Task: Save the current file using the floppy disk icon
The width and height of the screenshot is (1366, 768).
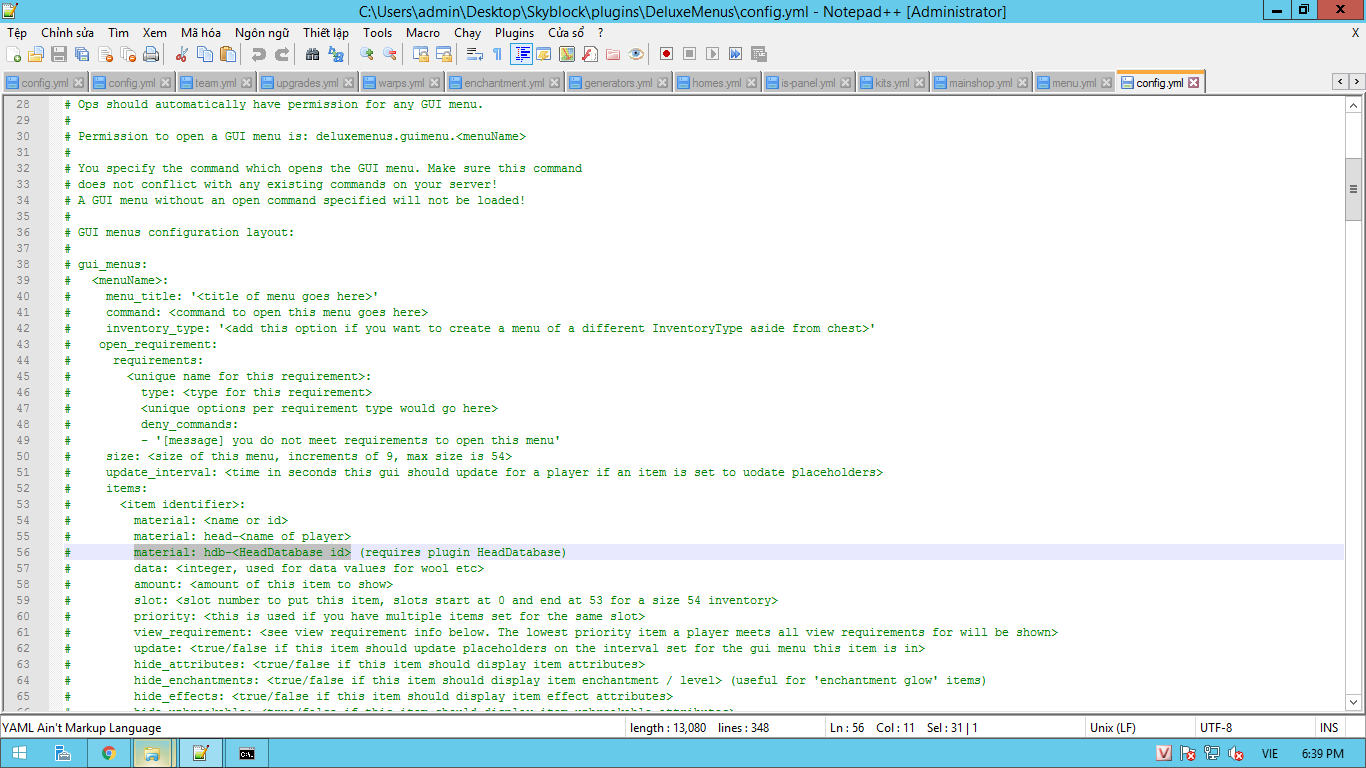Action: (59, 54)
